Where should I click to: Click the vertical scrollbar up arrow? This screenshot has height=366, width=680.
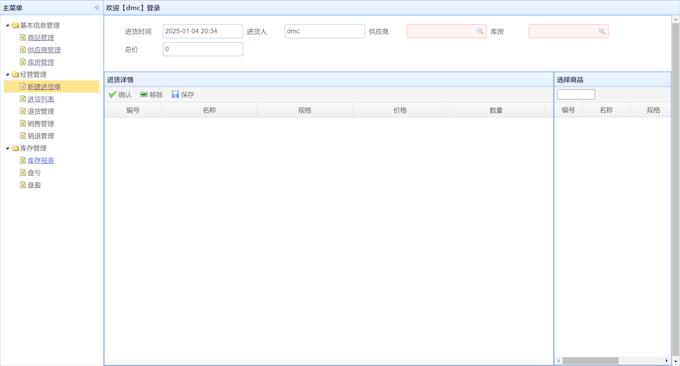[676, 20]
